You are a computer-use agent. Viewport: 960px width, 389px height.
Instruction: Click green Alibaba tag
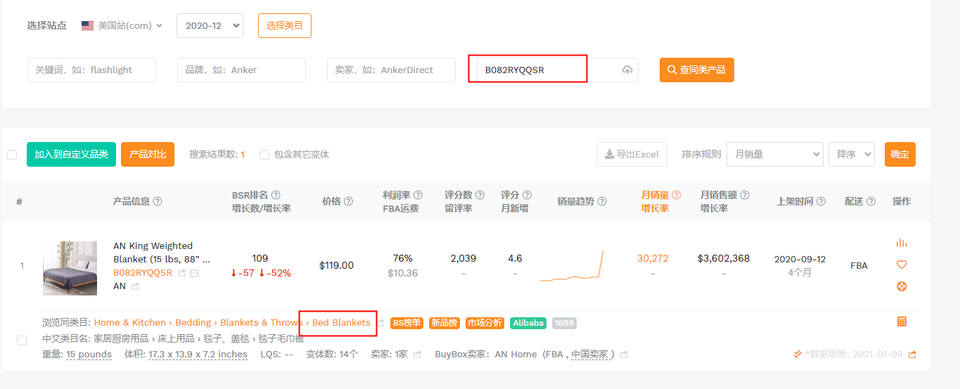point(528,323)
